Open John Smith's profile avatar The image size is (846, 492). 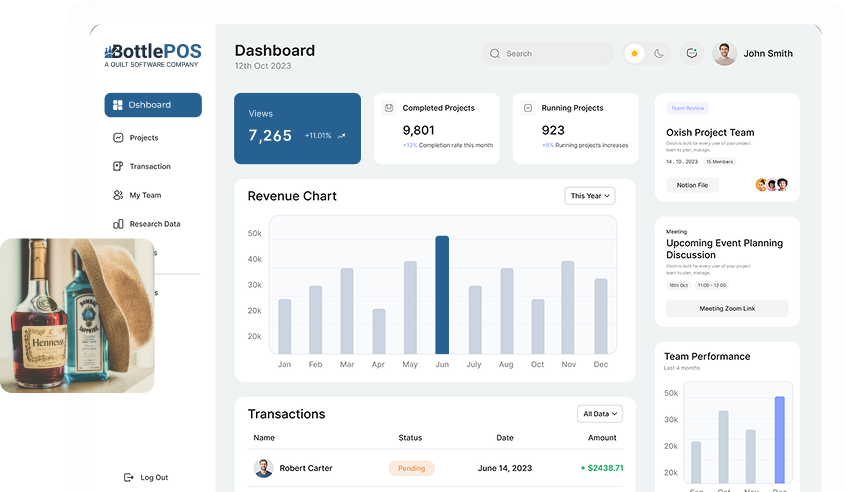point(724,54)
